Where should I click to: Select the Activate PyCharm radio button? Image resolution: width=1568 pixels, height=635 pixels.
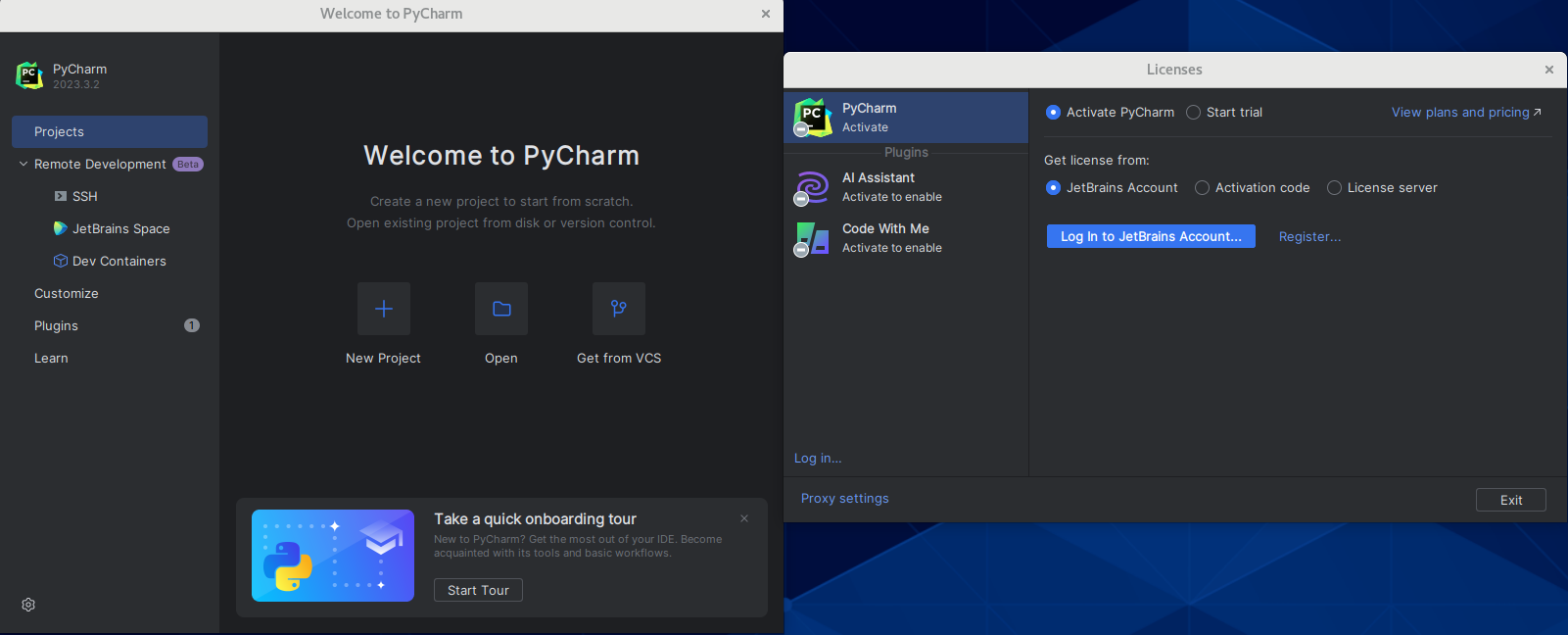point(1054,113)
